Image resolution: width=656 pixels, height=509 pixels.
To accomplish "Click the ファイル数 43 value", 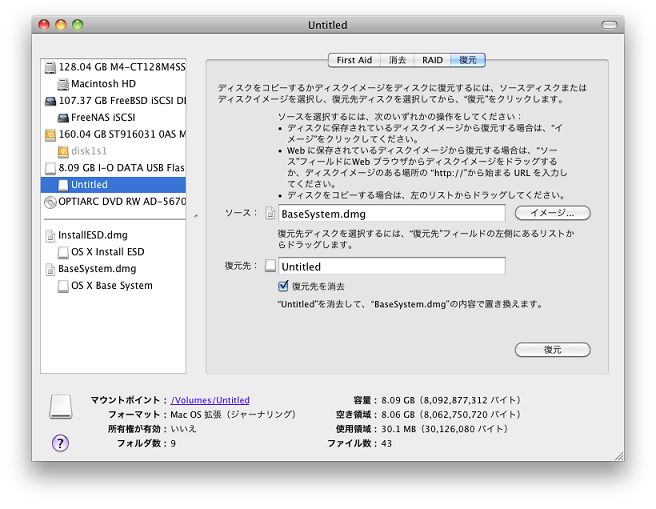I will point(387,443).
